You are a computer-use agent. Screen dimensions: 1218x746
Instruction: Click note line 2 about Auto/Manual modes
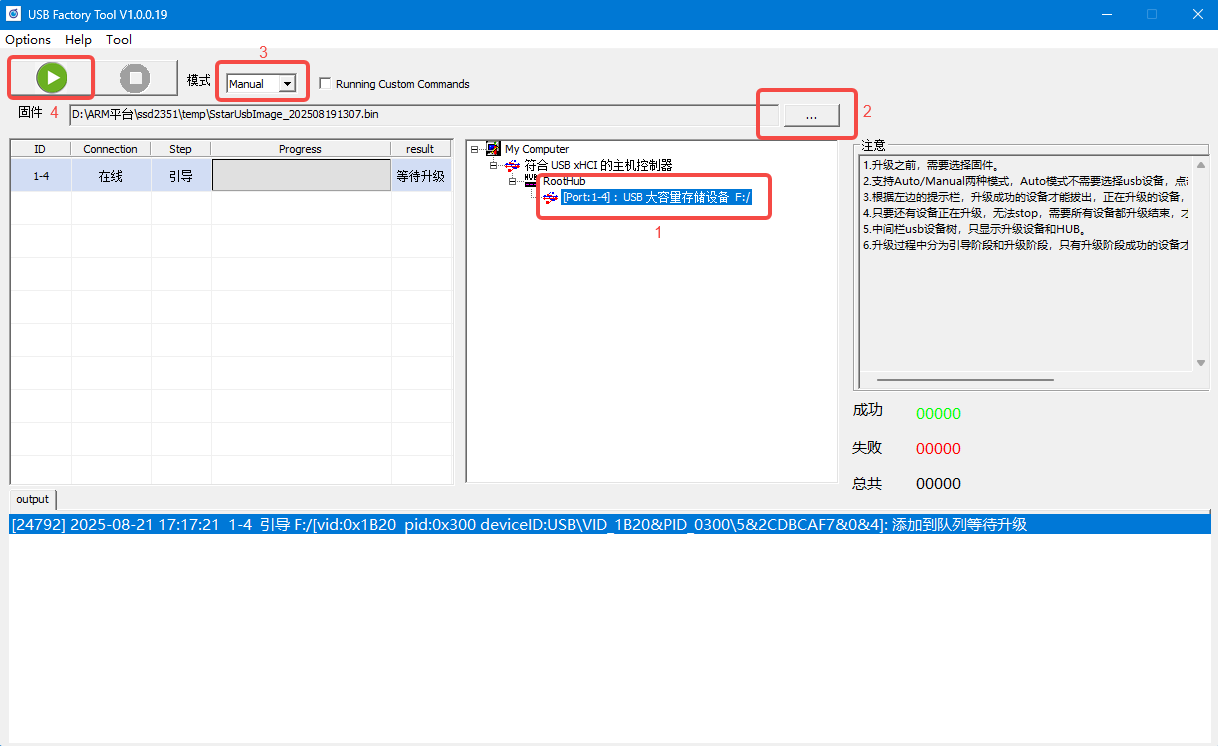click(x=1025, y=181)
